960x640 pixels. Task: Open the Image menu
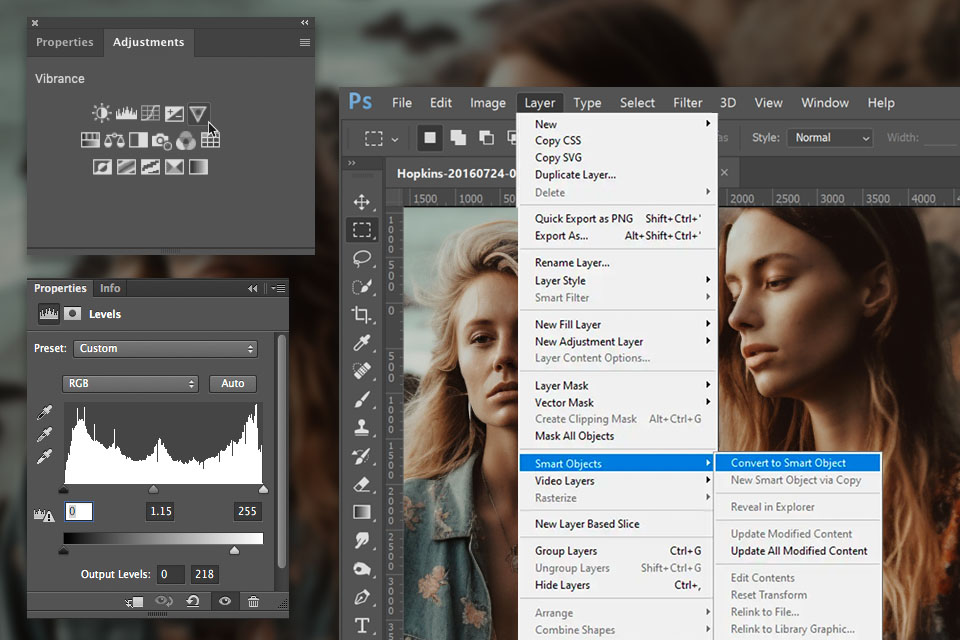pyautogui.click(x=488, y=103)
